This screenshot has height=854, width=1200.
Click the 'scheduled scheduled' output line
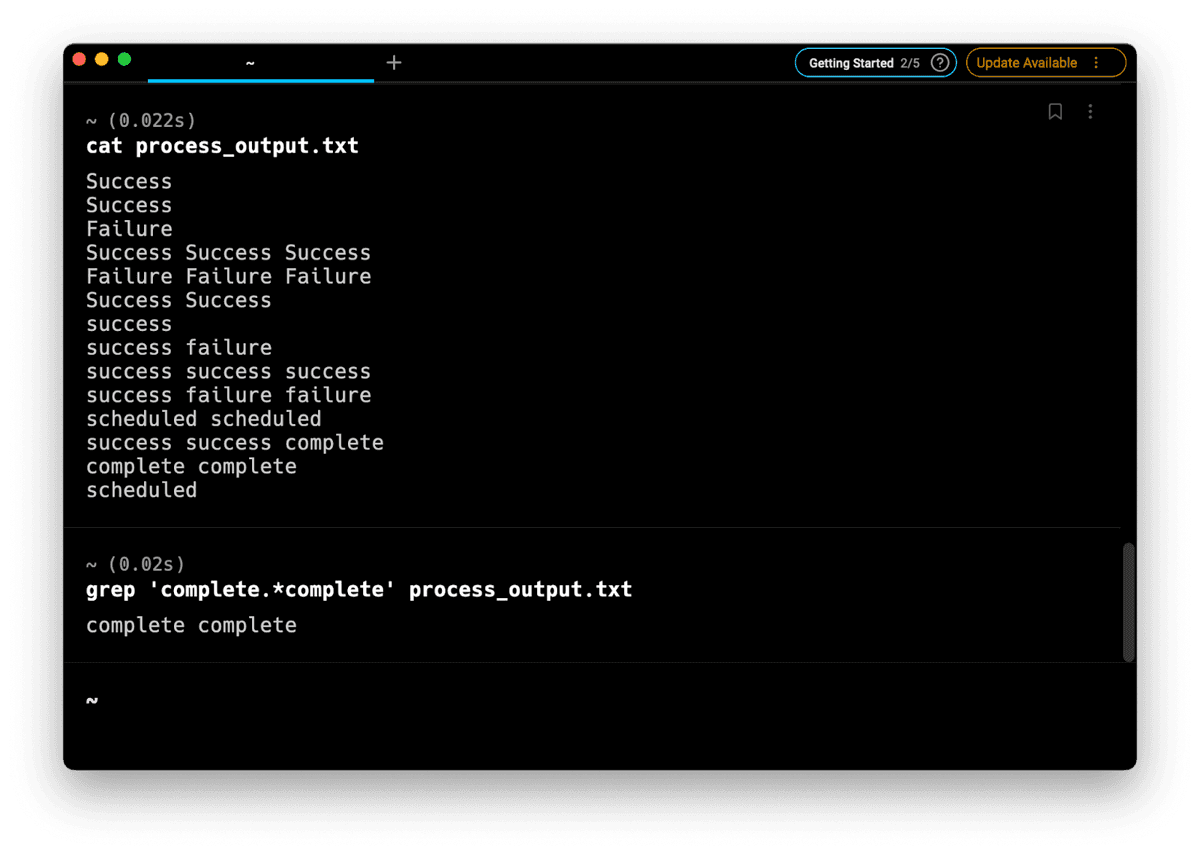pos(203,419)
